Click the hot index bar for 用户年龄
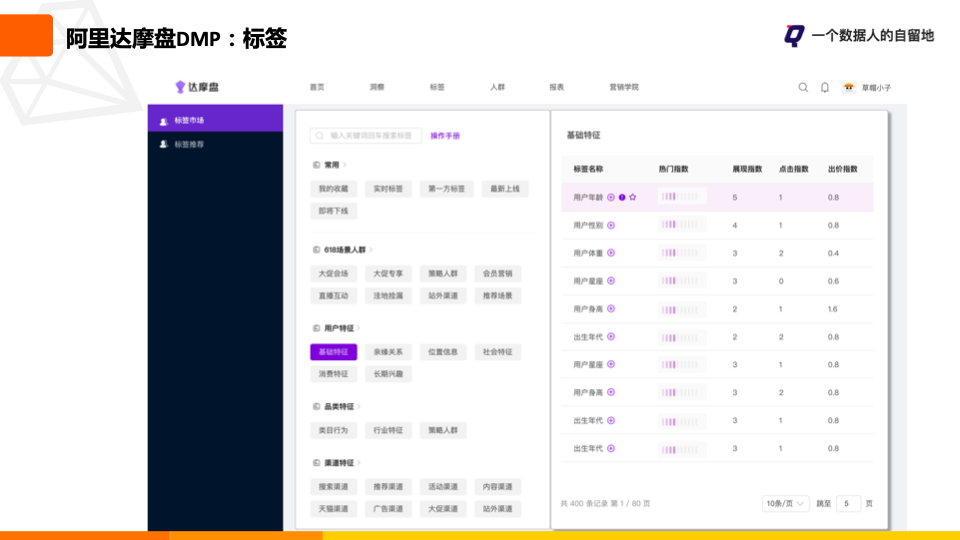Viewport: 960px width, 540px height. pos(682,197)
